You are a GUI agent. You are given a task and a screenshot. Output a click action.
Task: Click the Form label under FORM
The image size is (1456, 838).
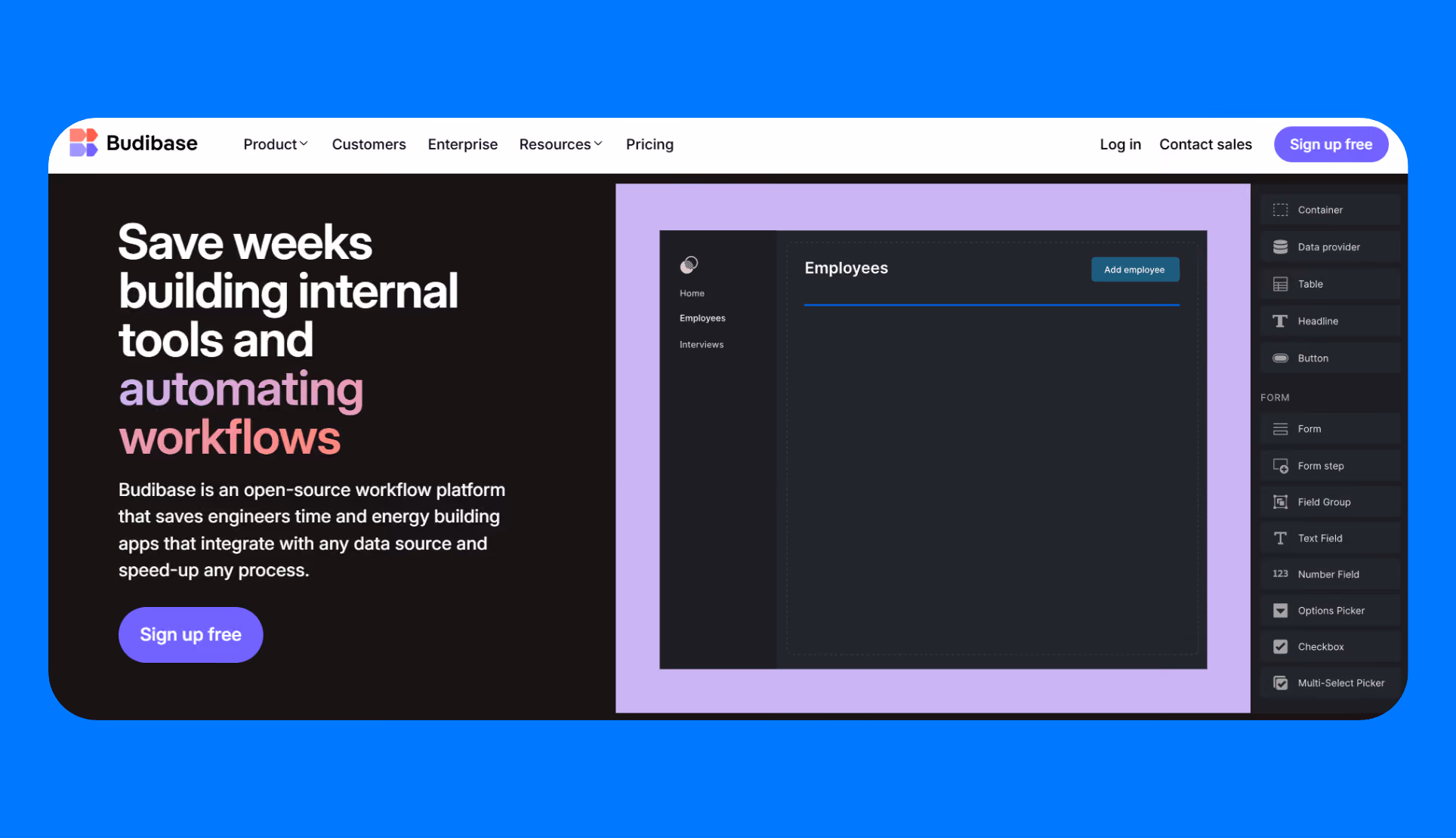click(1309, 429)
